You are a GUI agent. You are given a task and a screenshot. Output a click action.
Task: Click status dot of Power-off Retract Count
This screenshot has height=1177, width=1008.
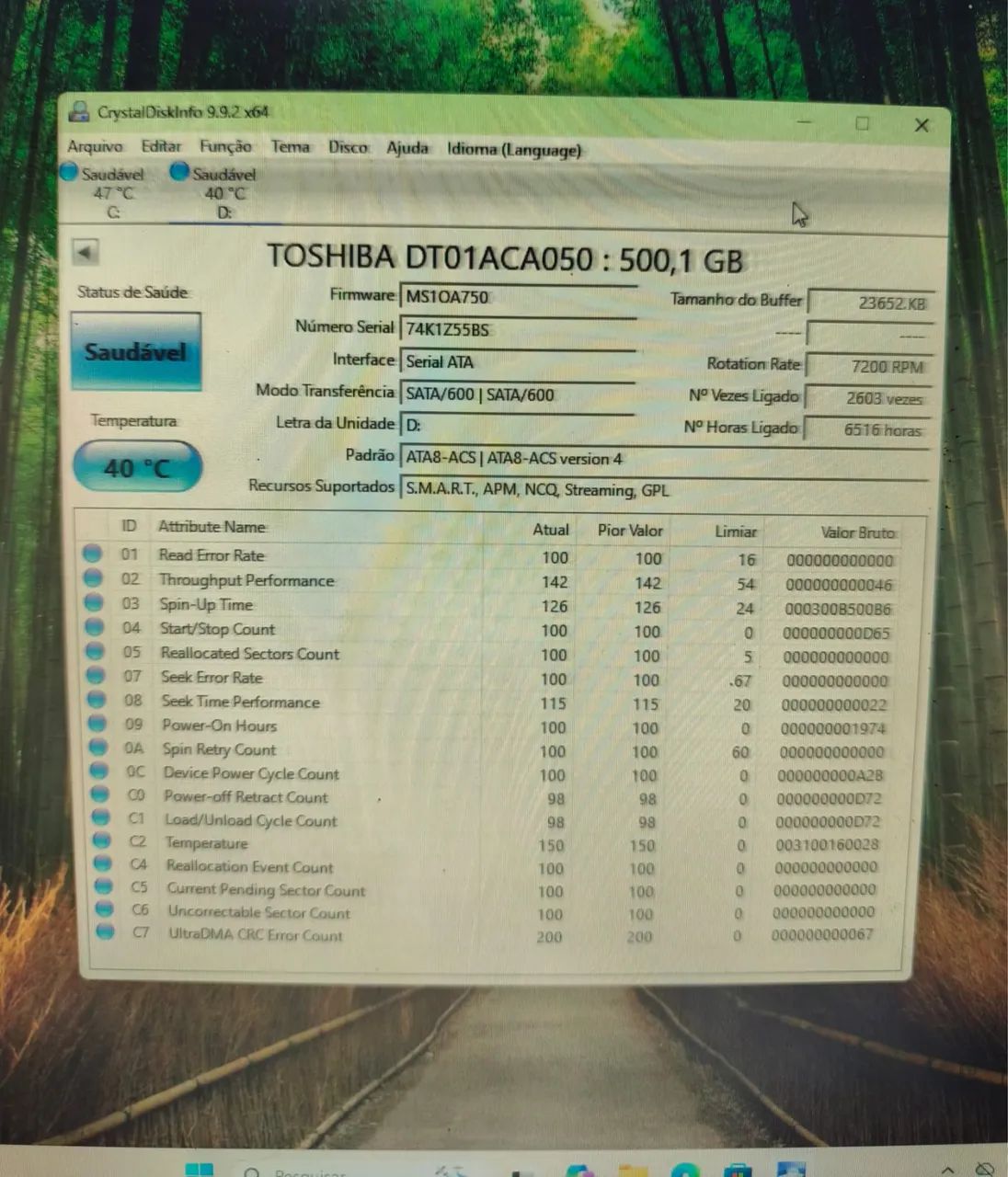[x=101, y=794]
